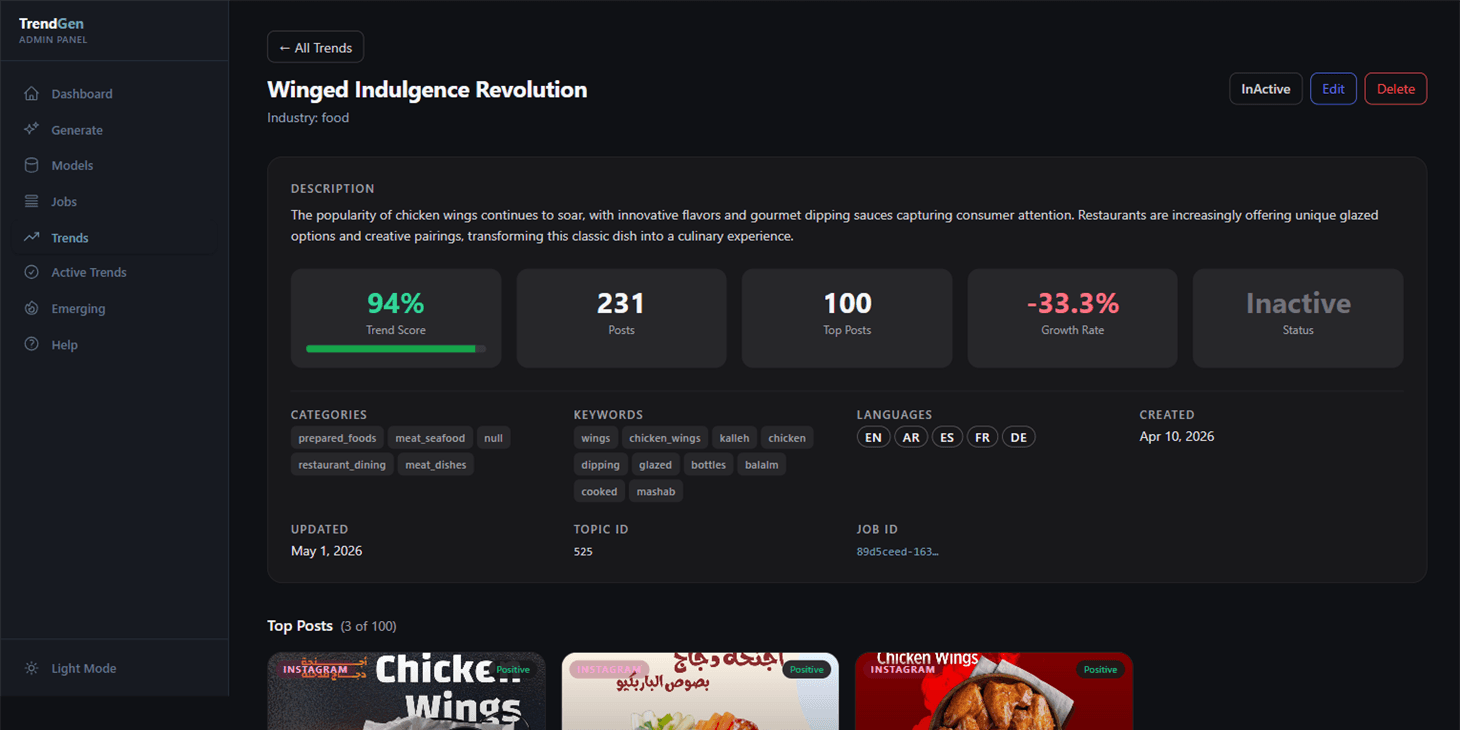Click the wings keyword tag
The height and width of the screenshot is (730, 1460).
pos(596,438)
